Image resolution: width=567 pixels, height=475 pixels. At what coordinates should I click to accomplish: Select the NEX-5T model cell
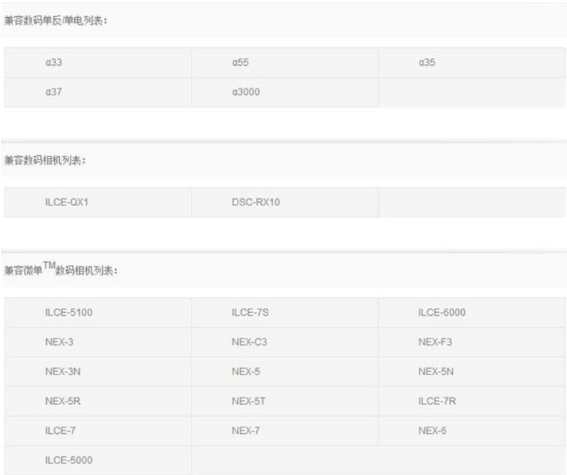pyautogui.click(x=285, y=402)
